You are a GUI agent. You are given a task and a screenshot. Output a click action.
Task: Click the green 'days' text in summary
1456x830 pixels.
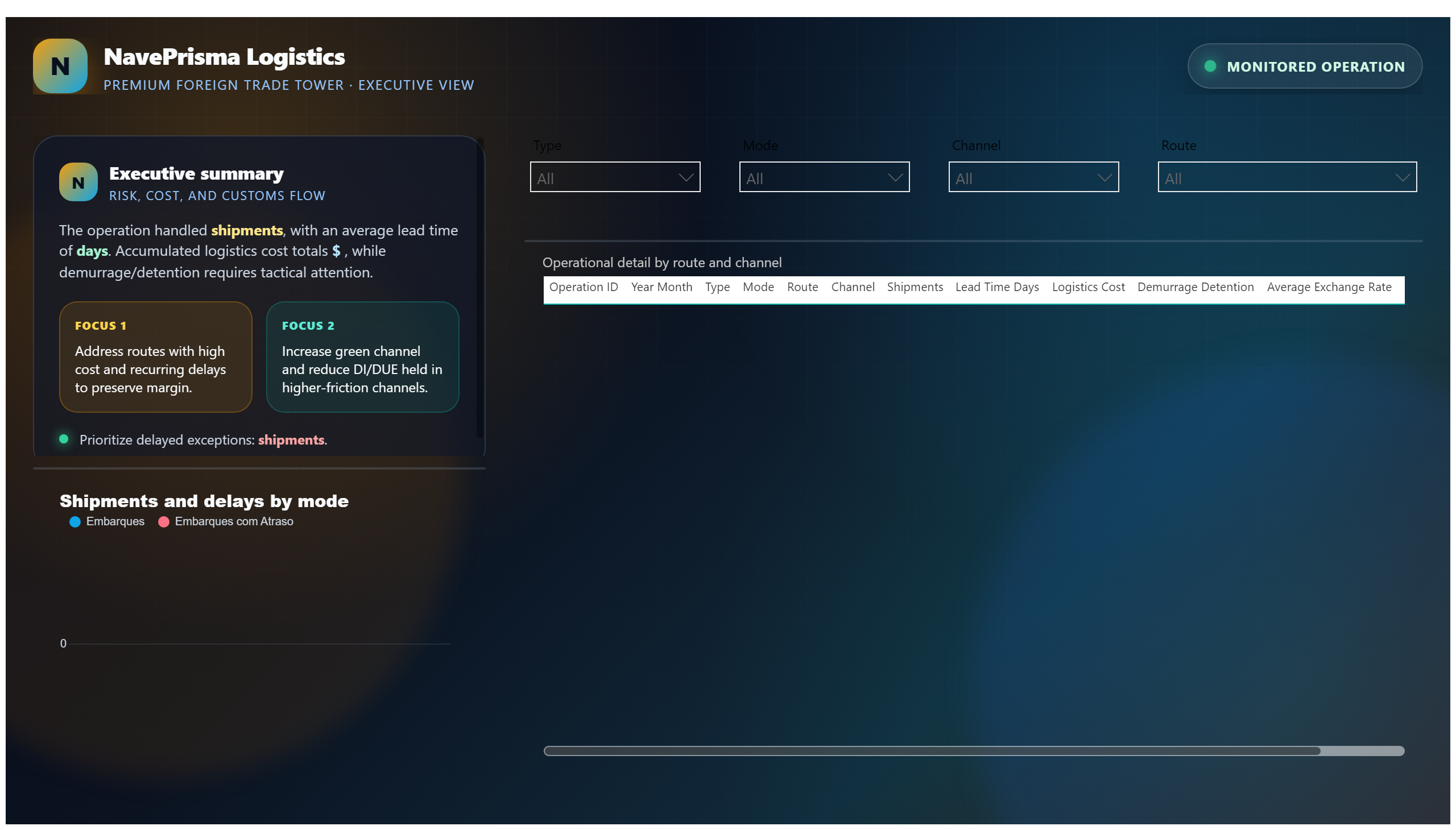pyautogui.click(x=92, y=251)
